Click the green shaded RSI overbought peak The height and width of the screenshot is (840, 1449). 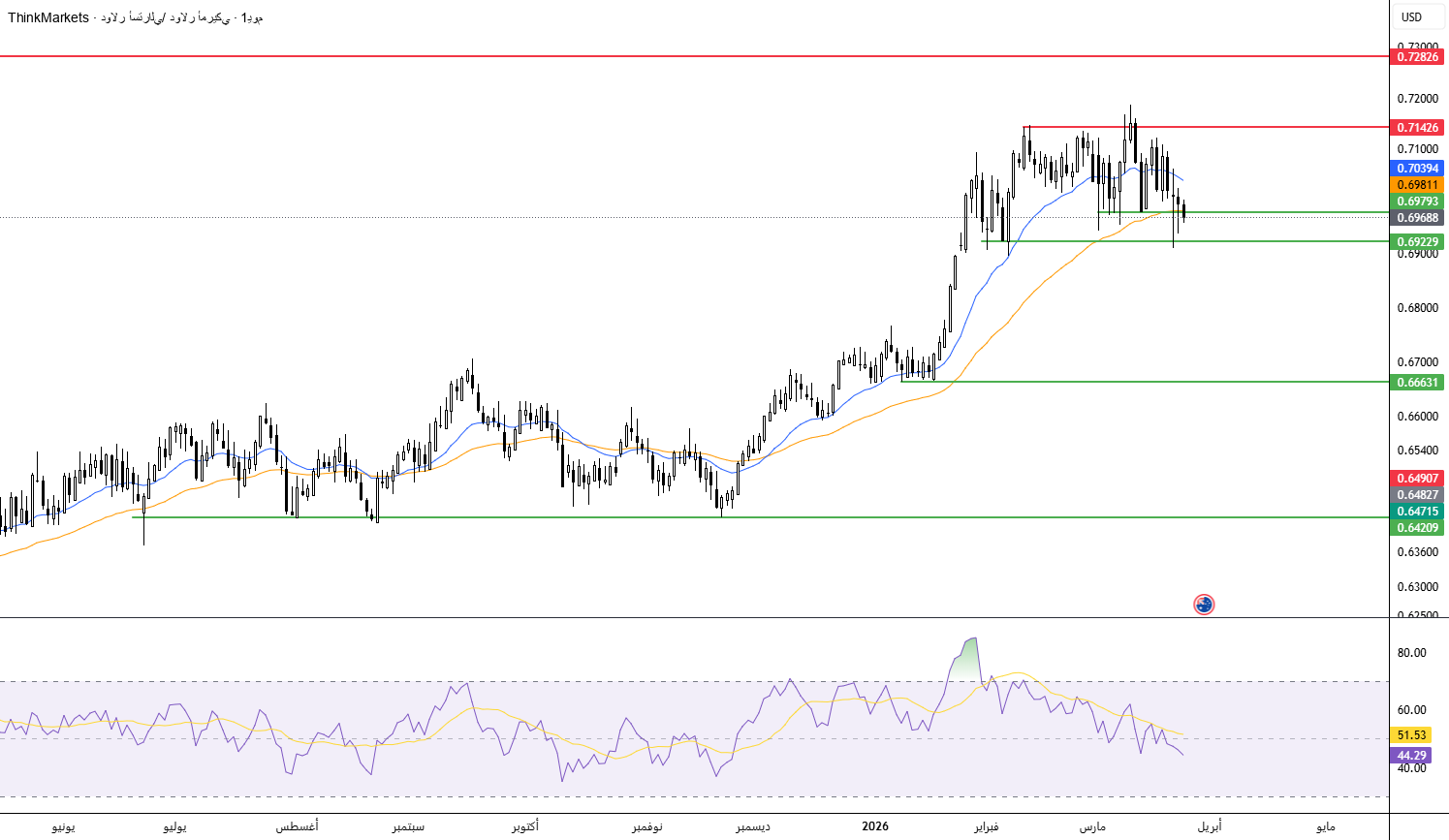tap(965, 661)
